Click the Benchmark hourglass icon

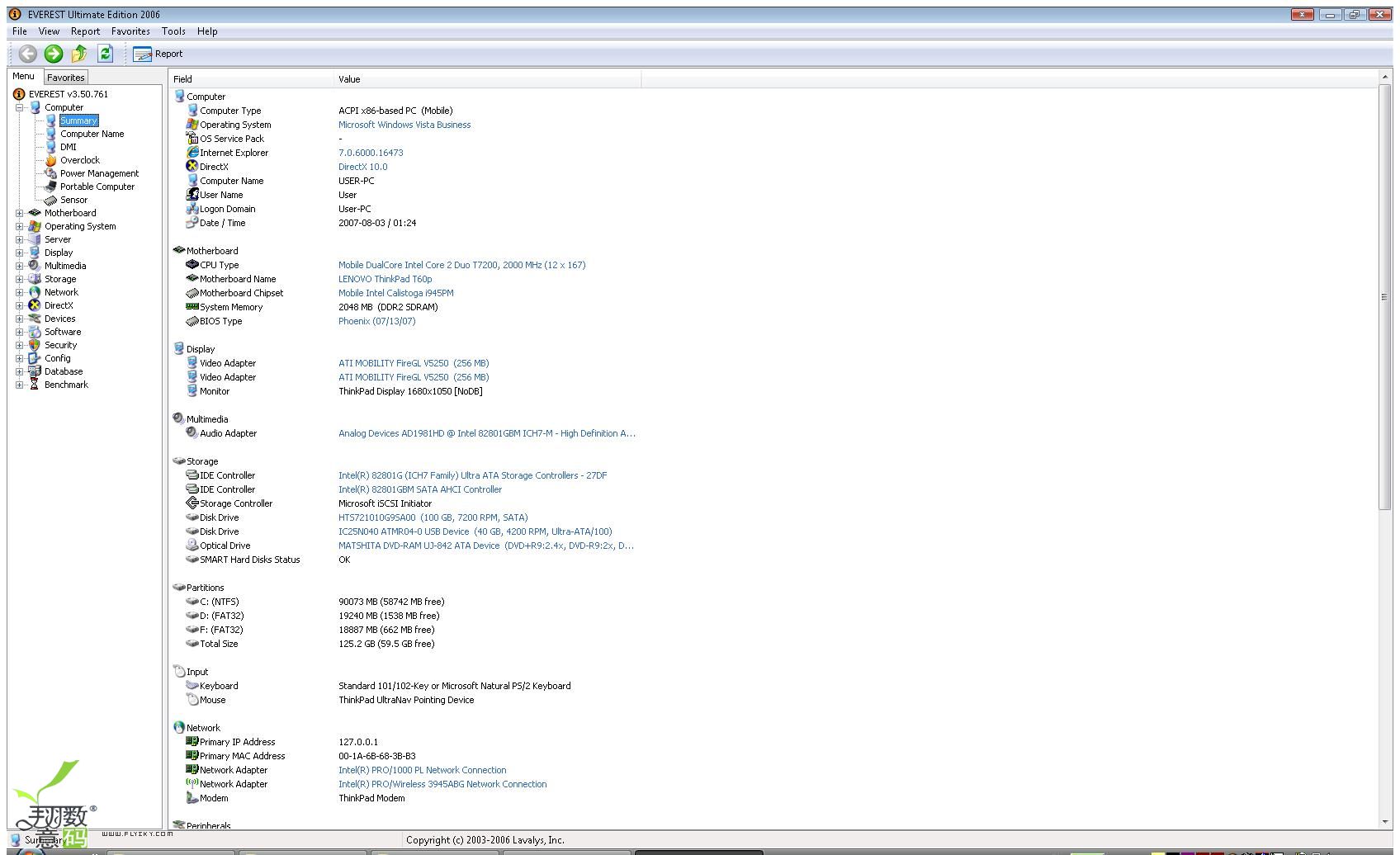tap(35, 385)
